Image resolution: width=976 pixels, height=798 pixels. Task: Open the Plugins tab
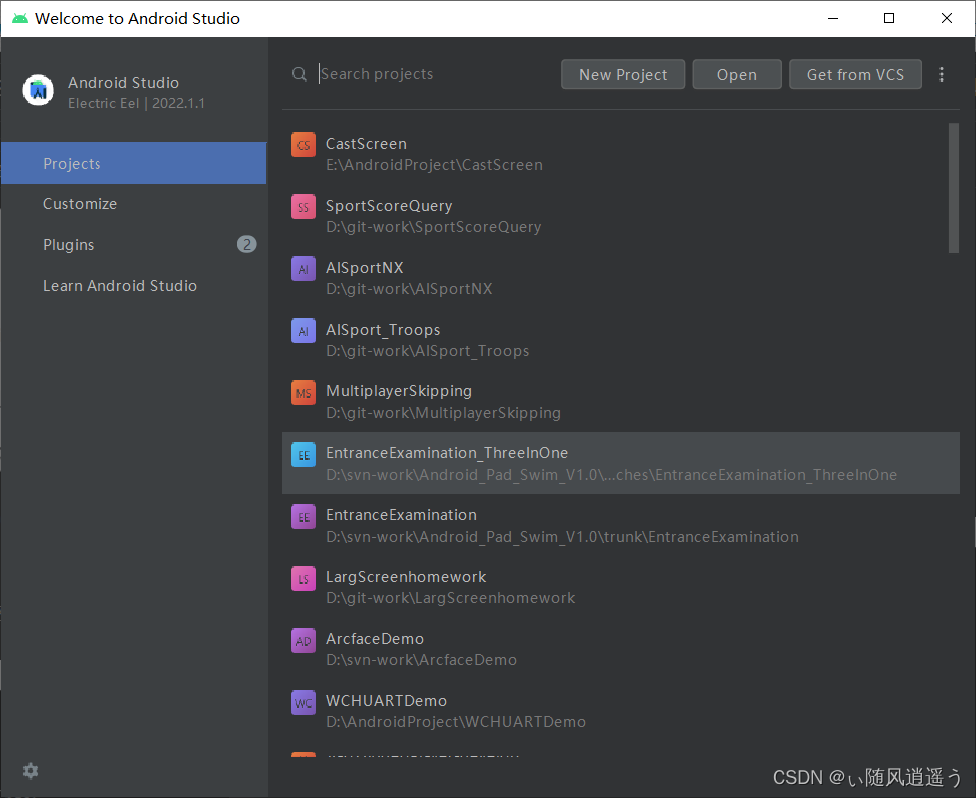click(x=134, y=245)
